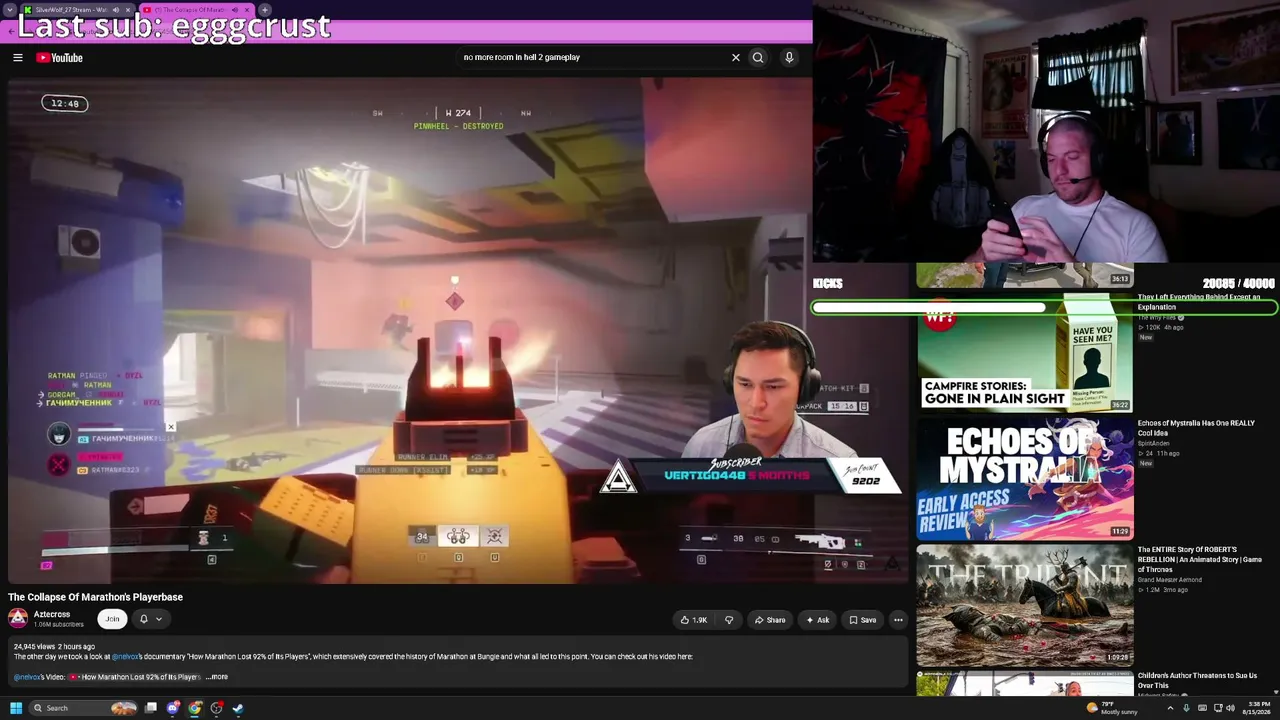Open 'Children's Author Threatens to Sue Us' title

1196,680
